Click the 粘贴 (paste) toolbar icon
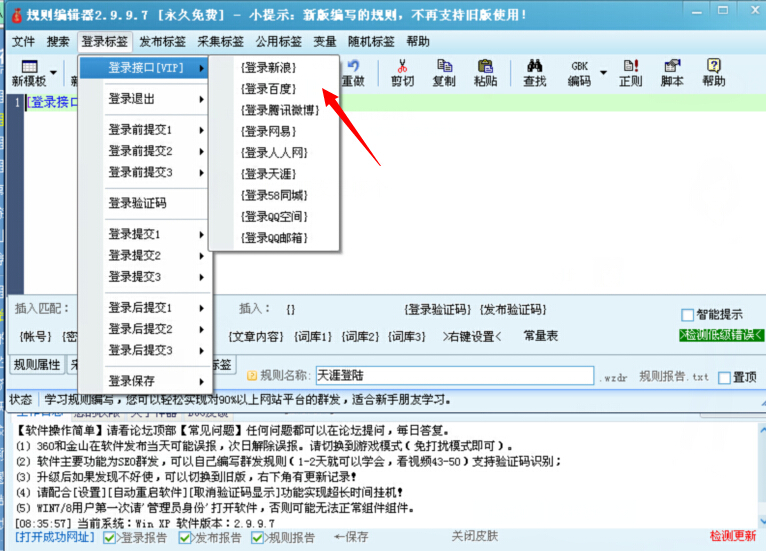The width and height of the screenshot is (766, 551). (x=485, y=72)
